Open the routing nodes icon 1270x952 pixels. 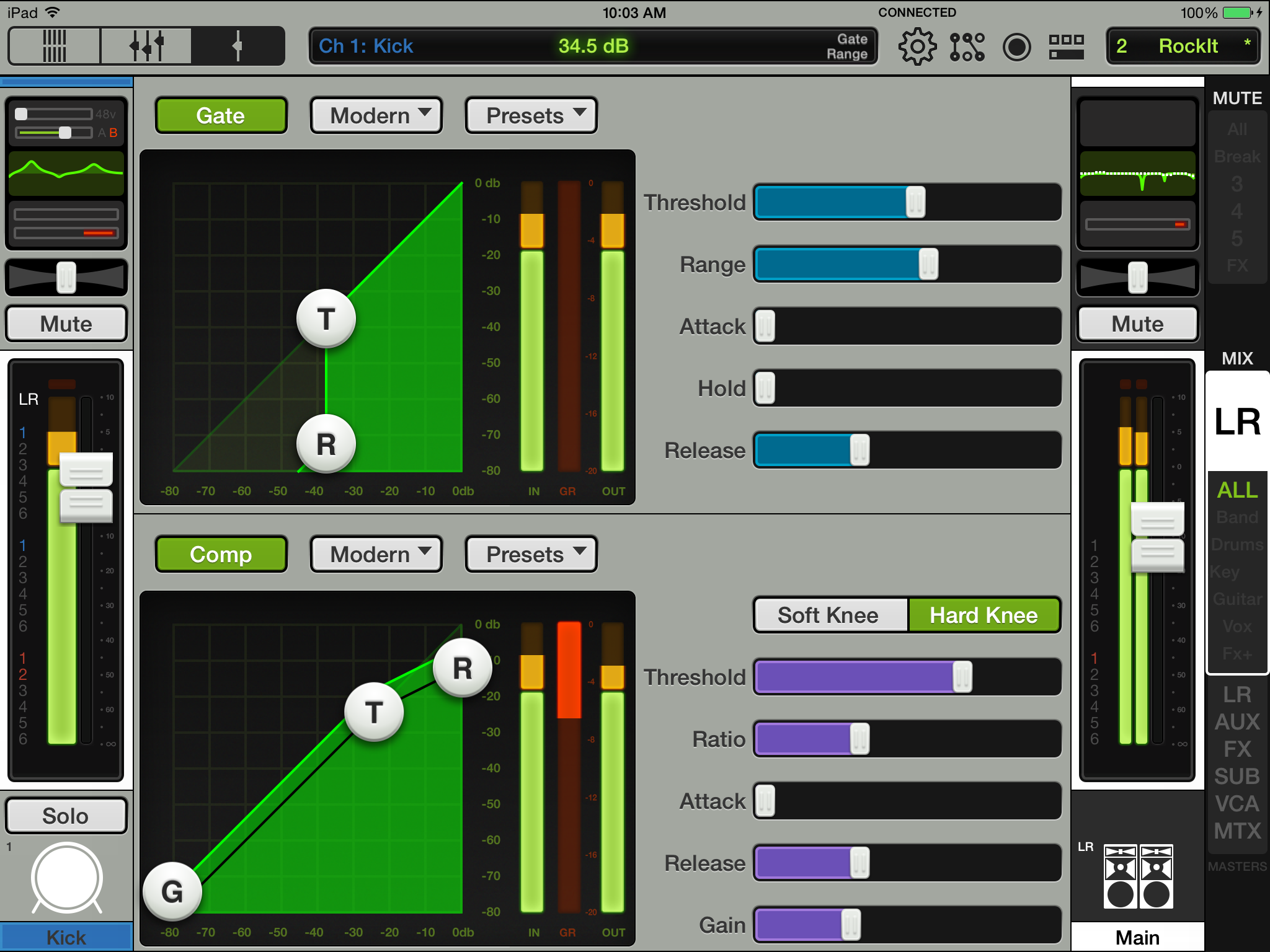pyautogui.click(x=967, y=46)
